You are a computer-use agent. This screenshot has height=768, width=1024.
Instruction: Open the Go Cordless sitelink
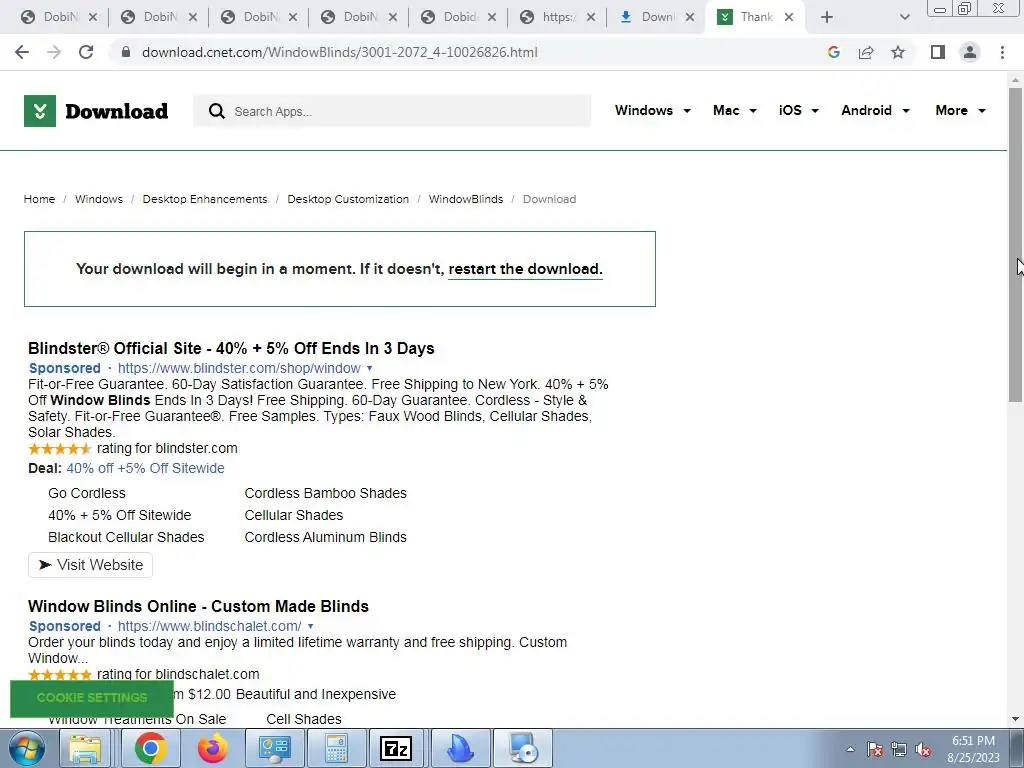point(87,493)
